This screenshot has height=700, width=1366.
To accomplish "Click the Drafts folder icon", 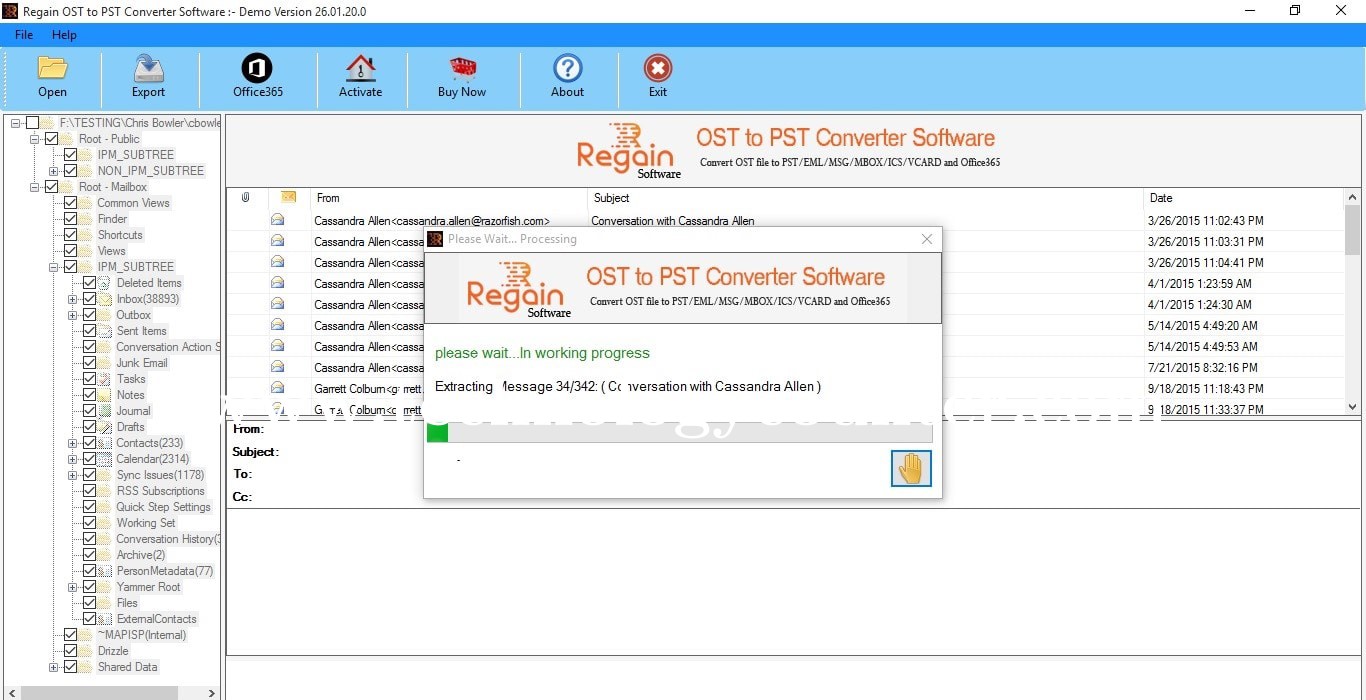I will coord(105,427).
